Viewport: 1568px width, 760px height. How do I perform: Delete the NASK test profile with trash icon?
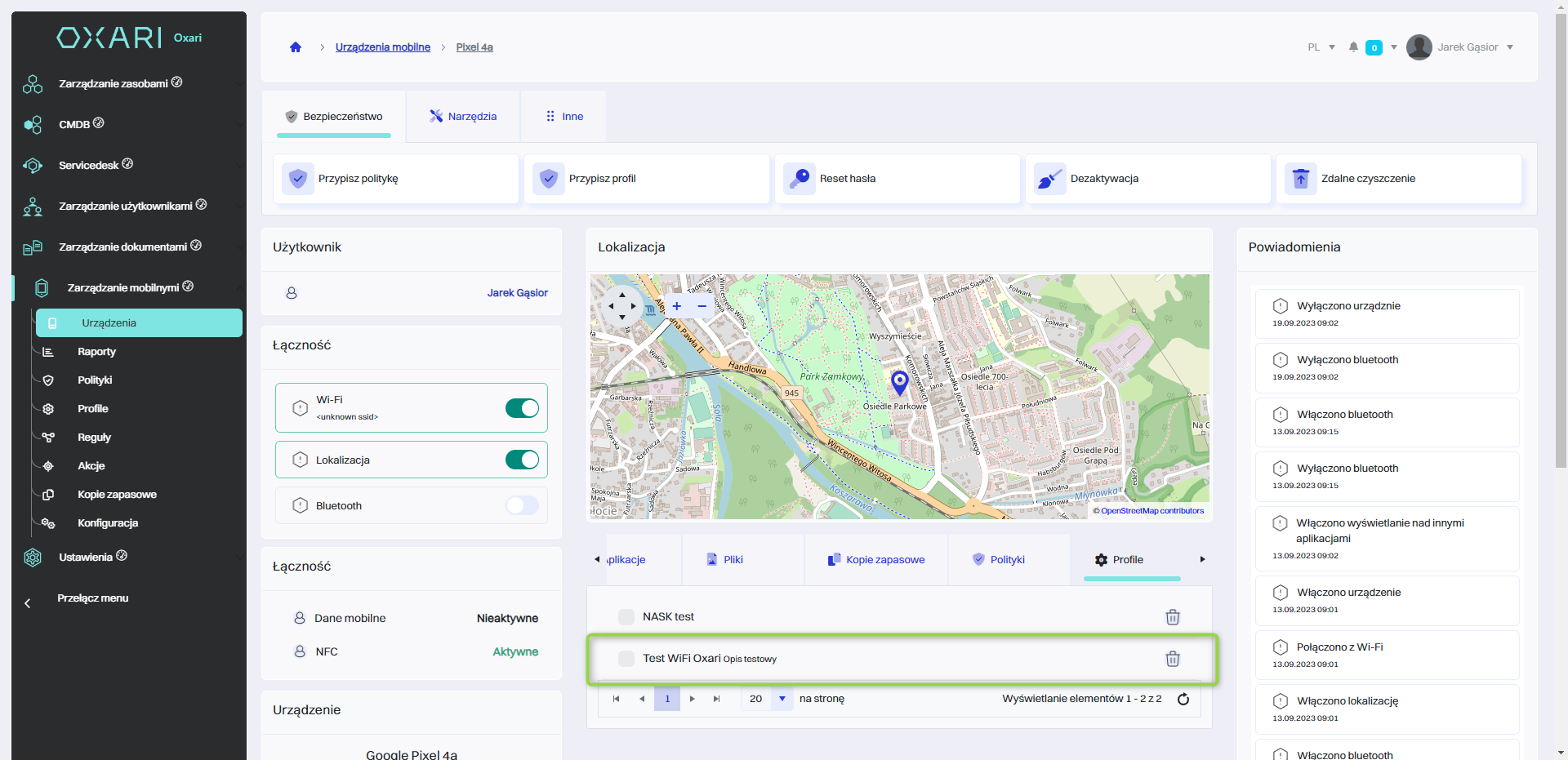coord(1172,617)
